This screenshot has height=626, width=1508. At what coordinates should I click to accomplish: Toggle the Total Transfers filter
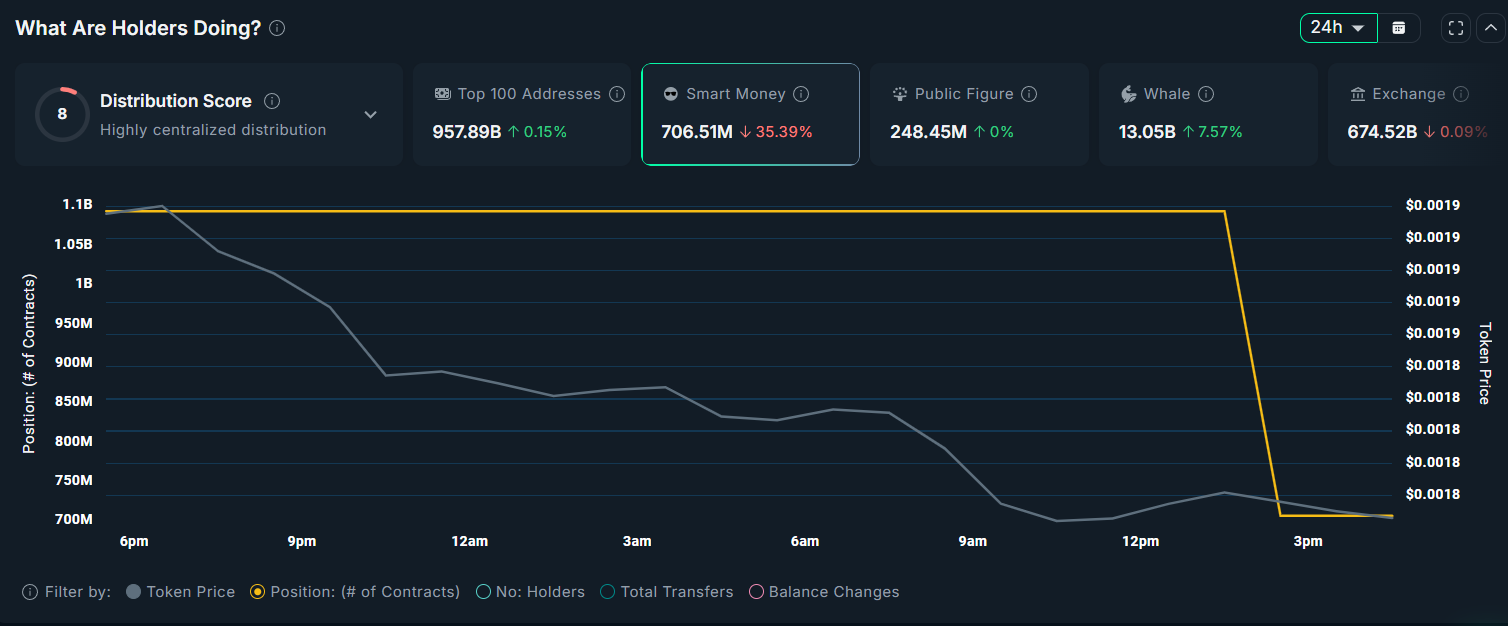(x=666, y=591)
